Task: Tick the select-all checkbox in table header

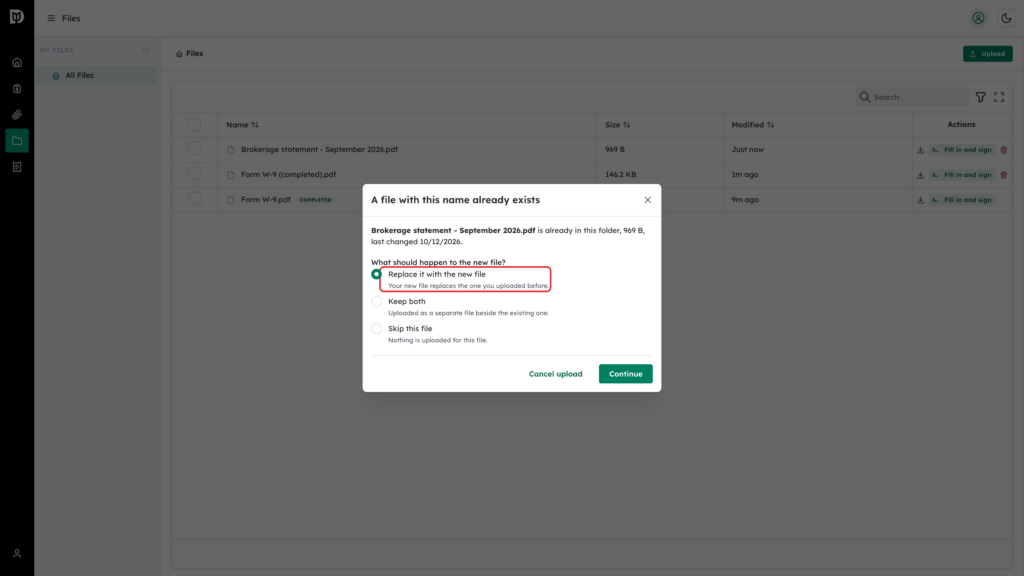Action: tap(194, 125)
